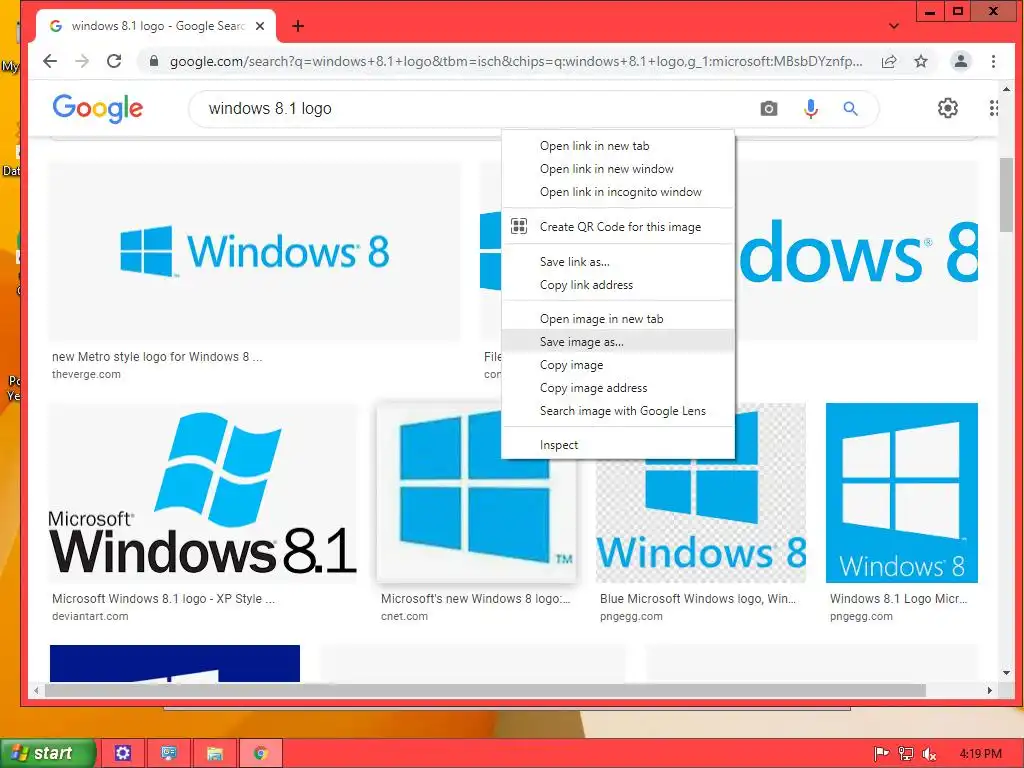1024x768 pixels.
Task: Reload the current page
Action: 114,61
